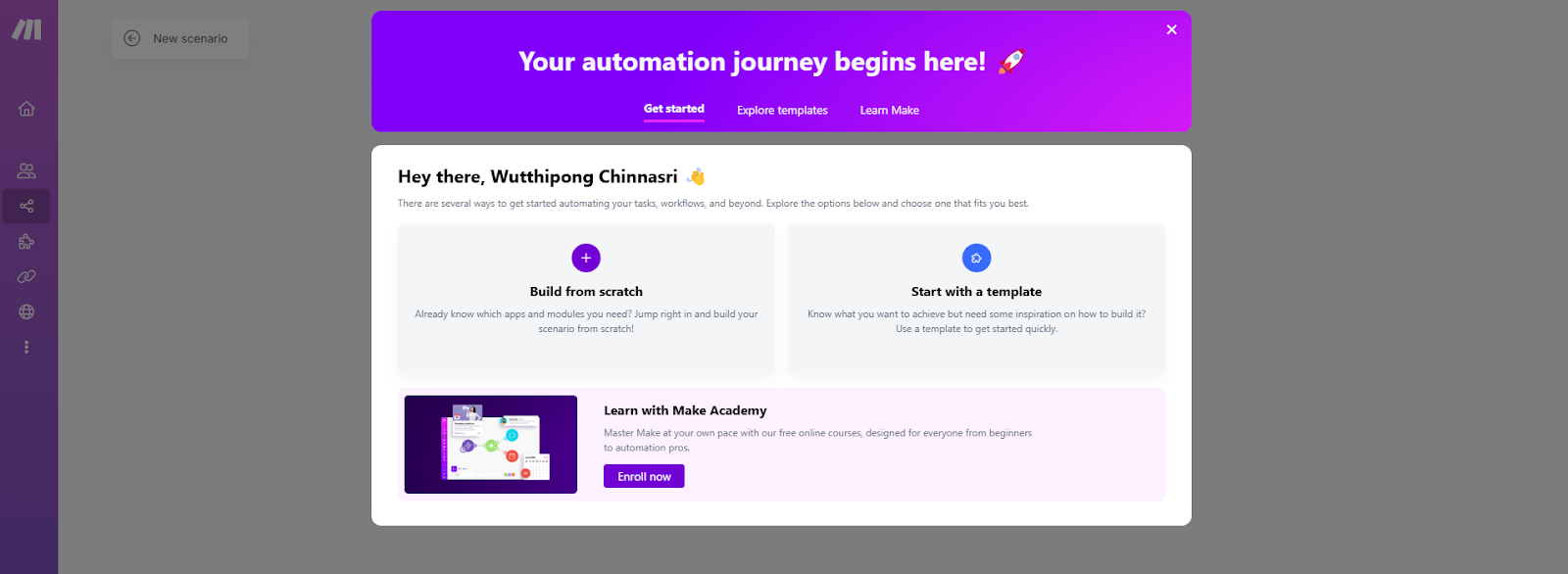1568x574 pixels.
Task: Open the Webhooks globe icon in sidebar
Action: [26, 311]
